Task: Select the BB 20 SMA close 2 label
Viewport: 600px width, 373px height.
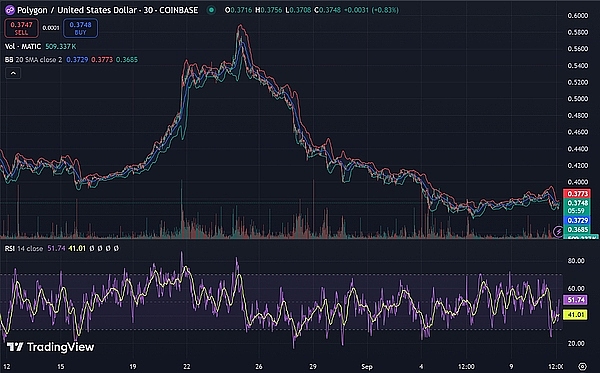Action: [33, 60]
